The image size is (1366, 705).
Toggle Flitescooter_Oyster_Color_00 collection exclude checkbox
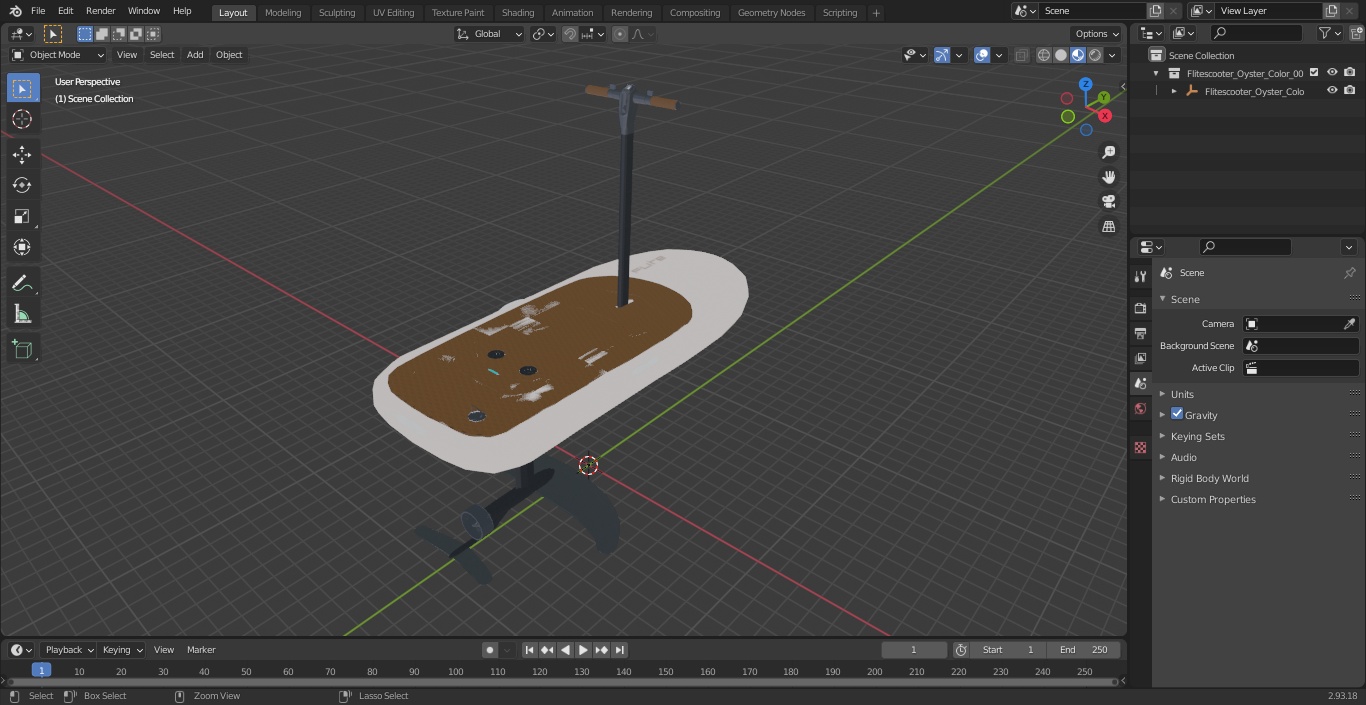tap(1314, 73)
